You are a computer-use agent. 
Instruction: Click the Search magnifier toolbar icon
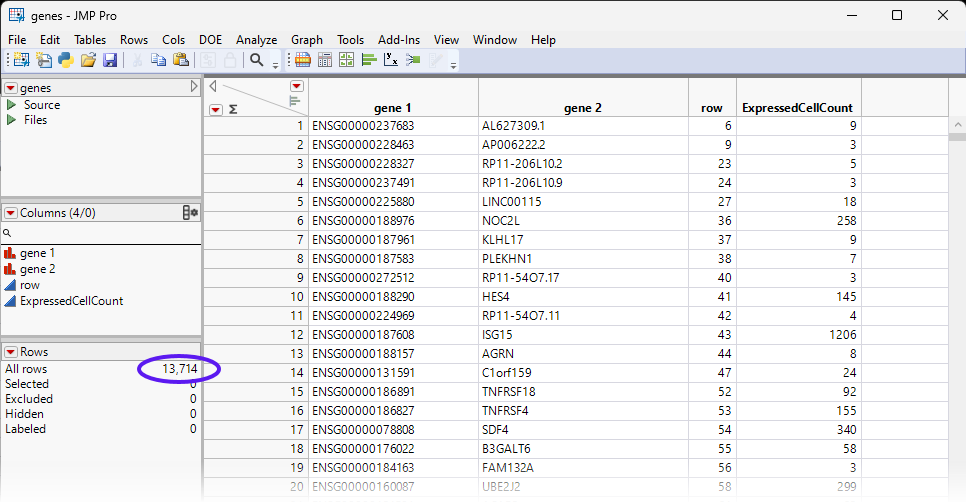coord(257,60)
